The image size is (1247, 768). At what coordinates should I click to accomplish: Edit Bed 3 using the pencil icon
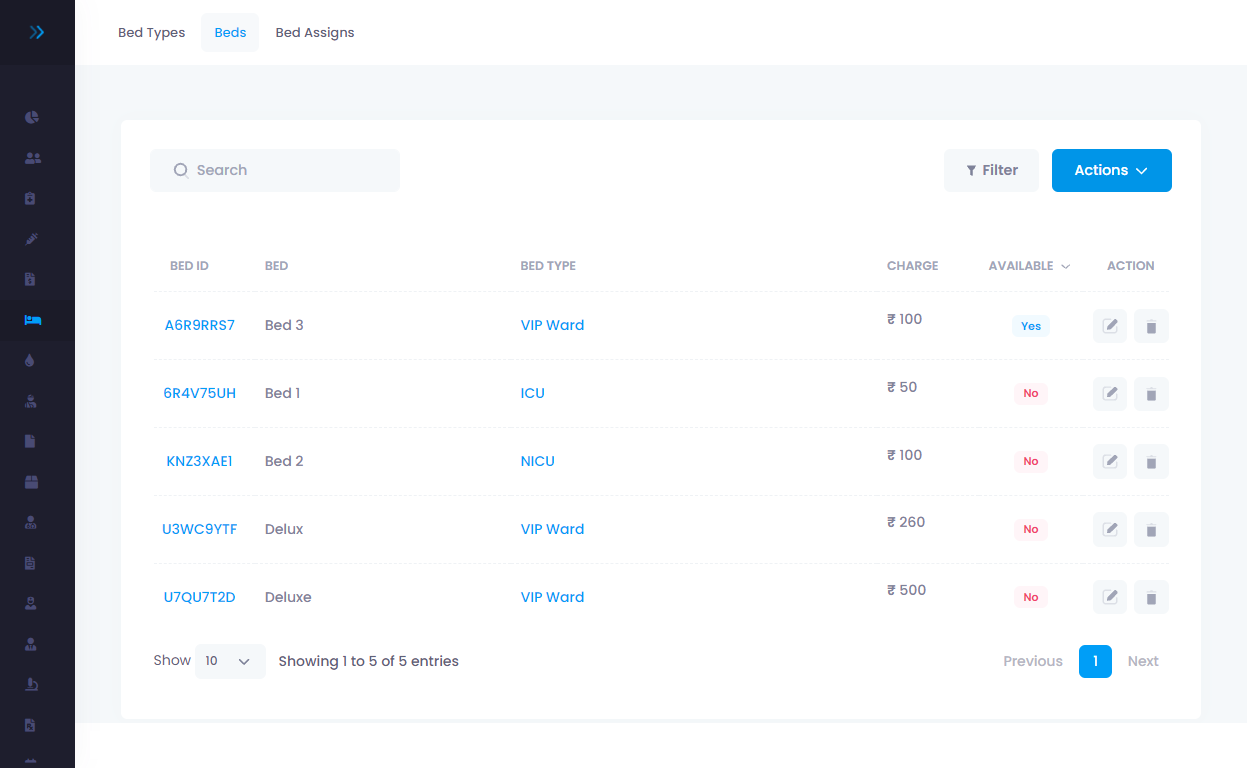(1109, 325)
